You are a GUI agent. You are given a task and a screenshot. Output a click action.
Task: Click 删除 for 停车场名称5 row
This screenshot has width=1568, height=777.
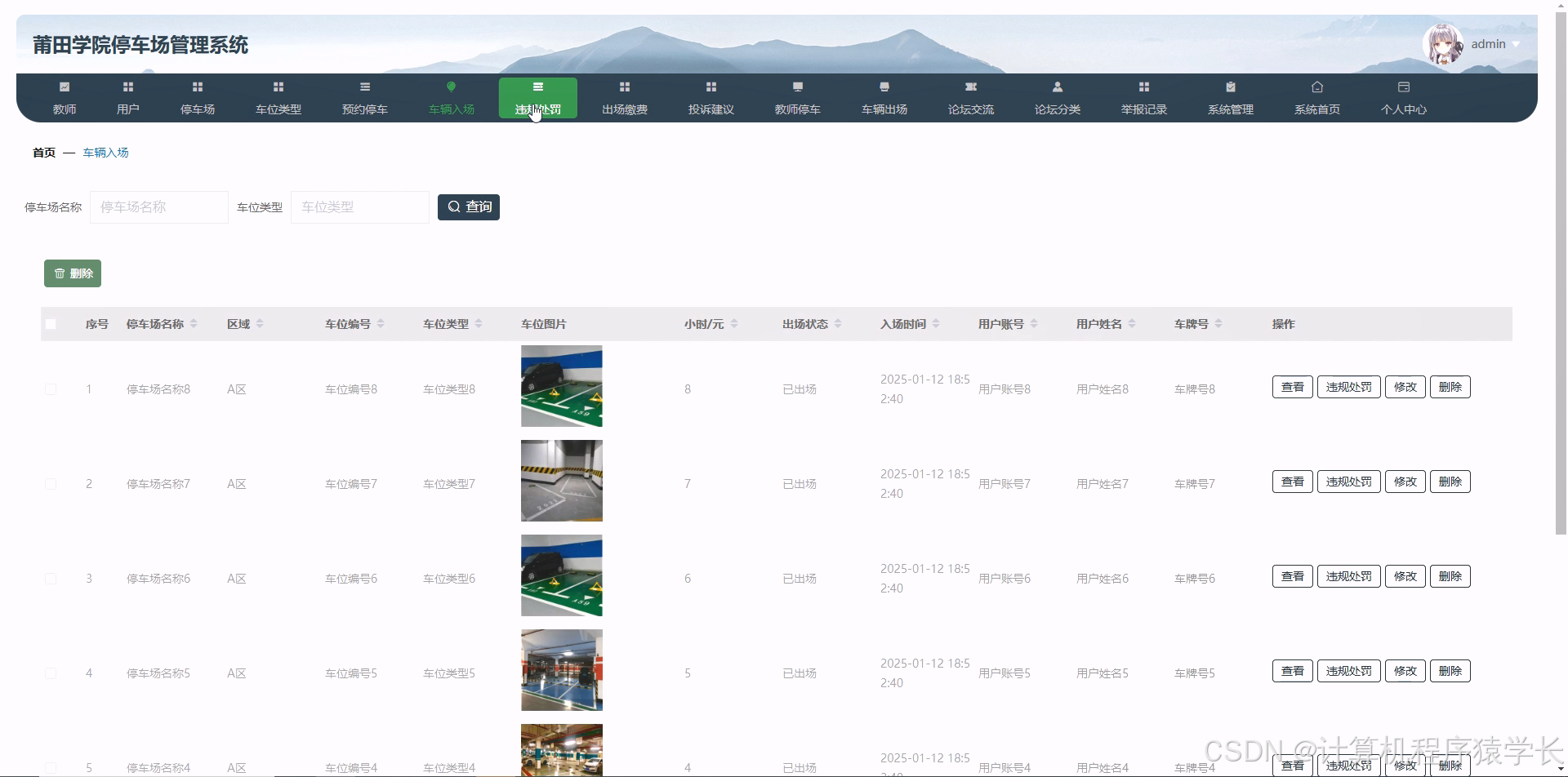[x=1450, y=671]
